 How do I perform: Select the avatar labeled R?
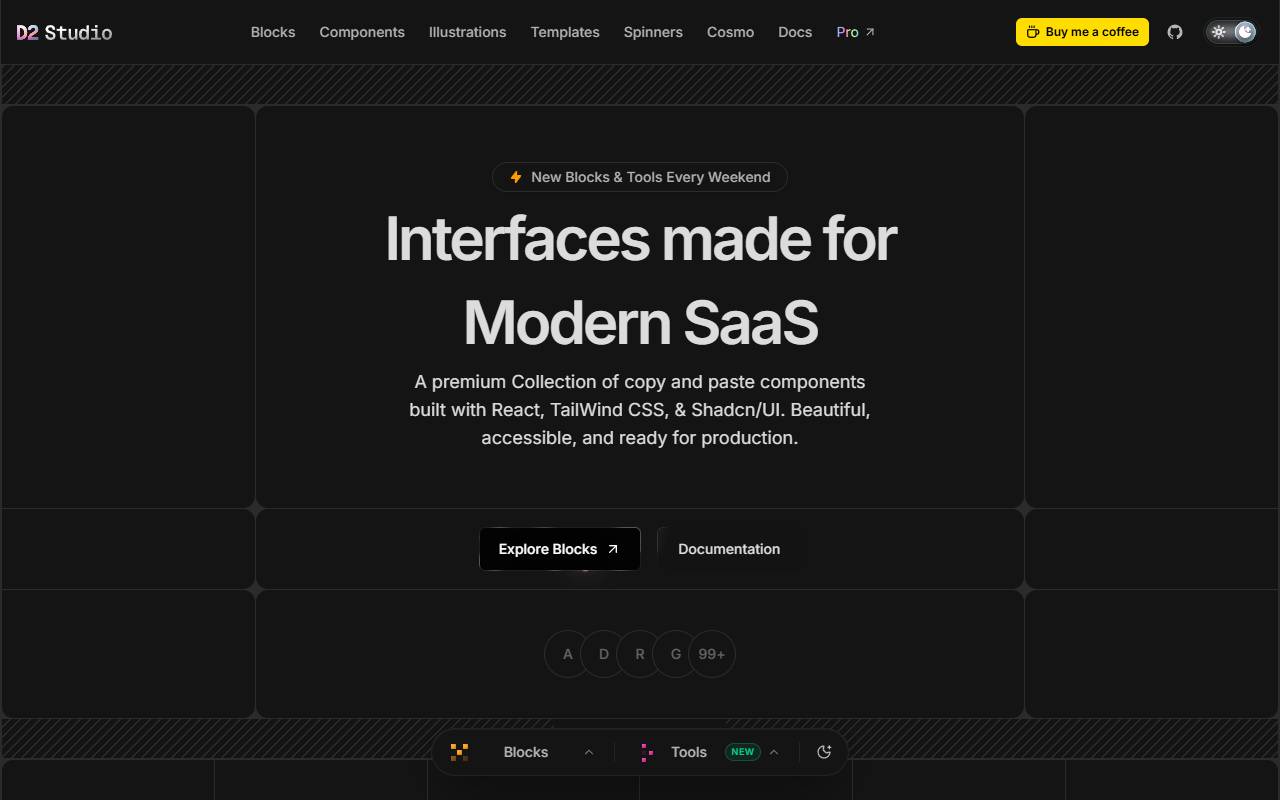[x=640, y=654]
